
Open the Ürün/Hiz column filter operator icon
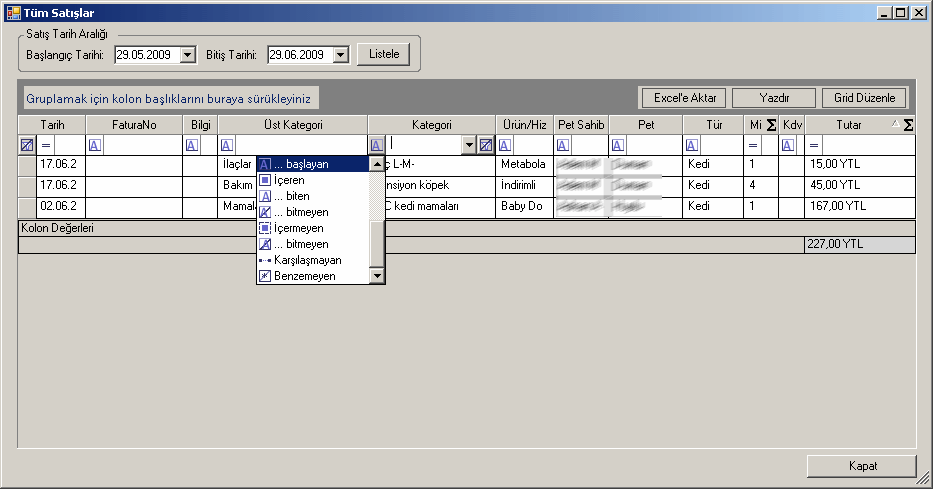[505, 145]
